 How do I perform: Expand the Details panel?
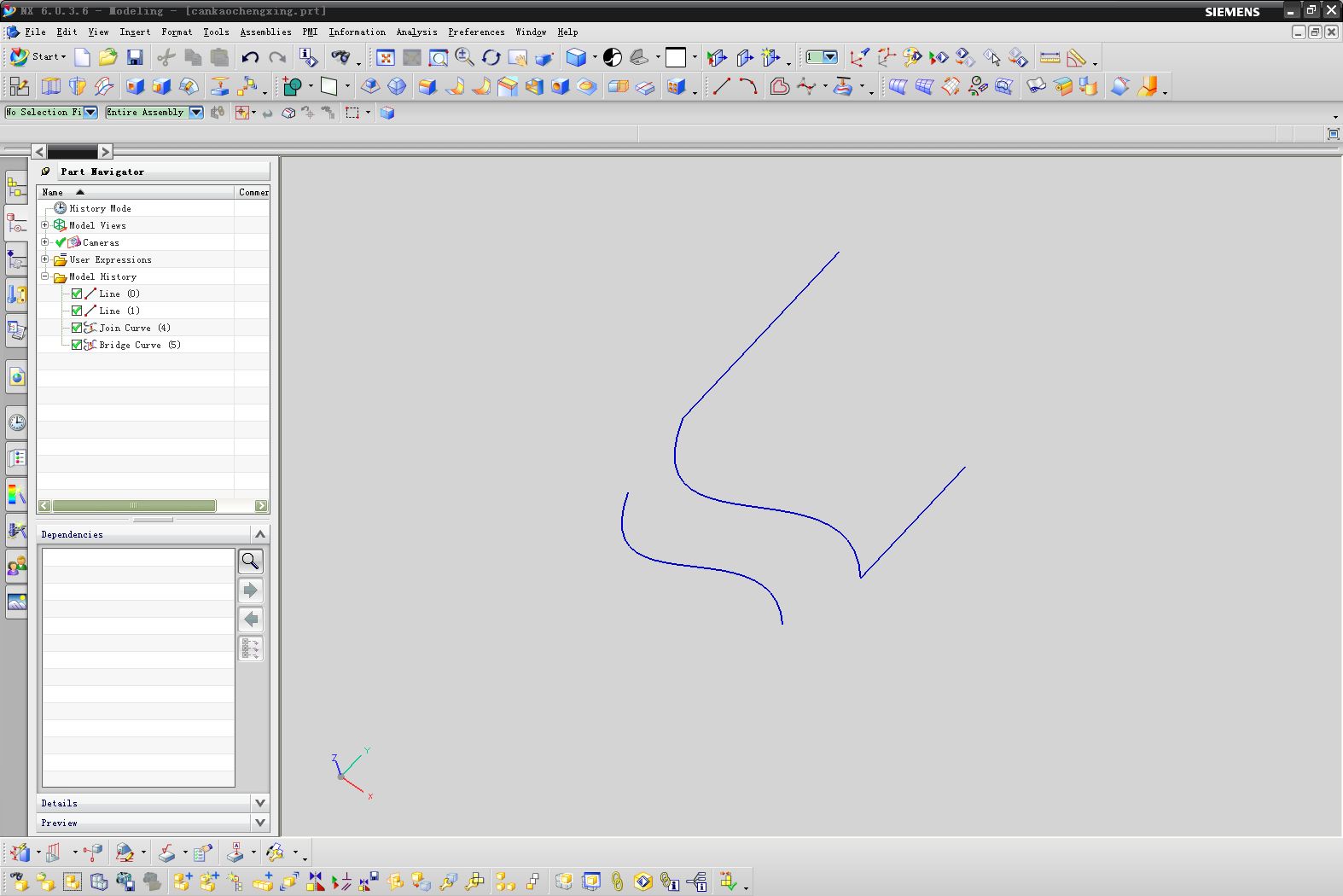[260, 803]
